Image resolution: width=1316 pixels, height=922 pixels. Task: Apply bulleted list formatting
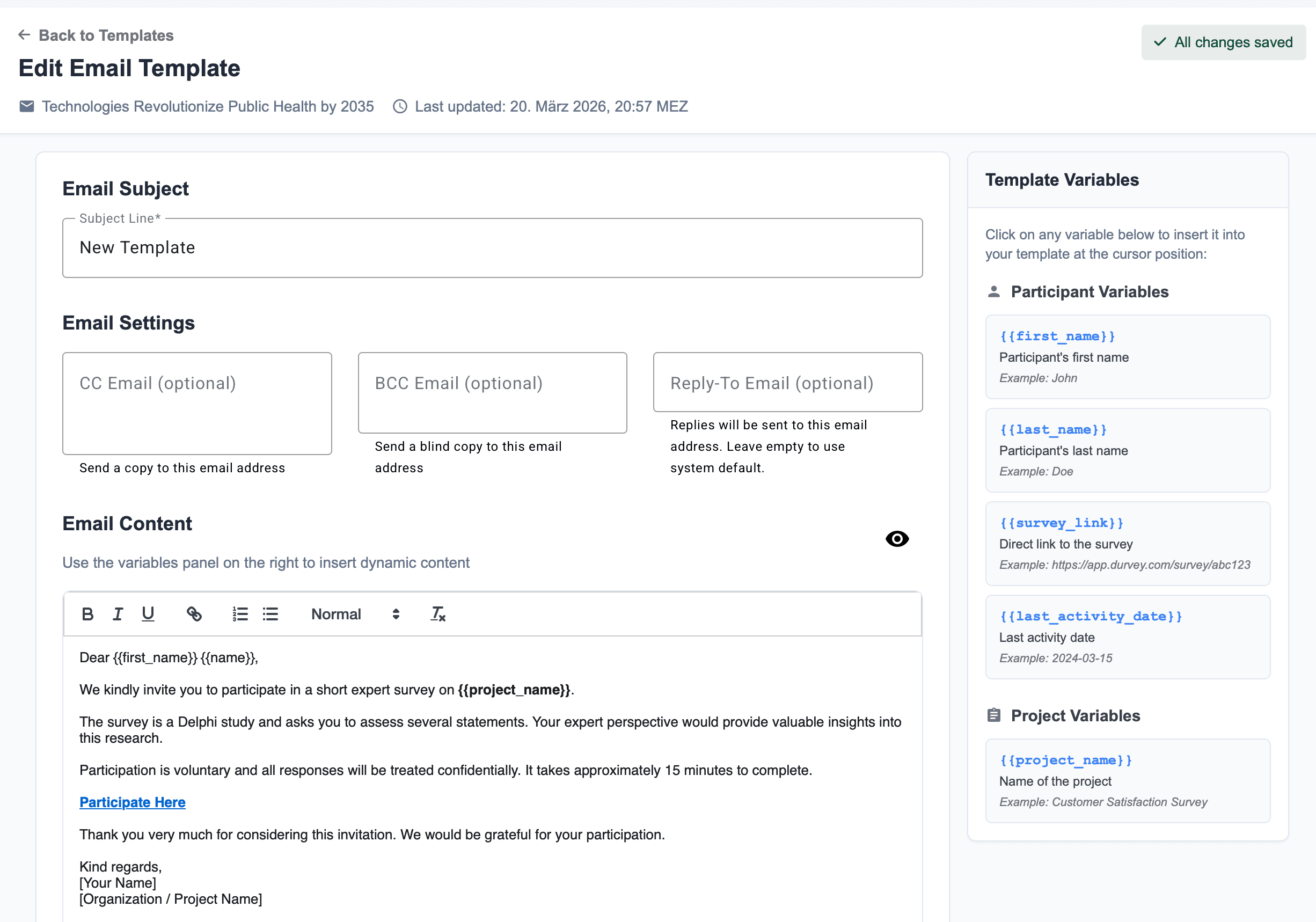point(270,614)
